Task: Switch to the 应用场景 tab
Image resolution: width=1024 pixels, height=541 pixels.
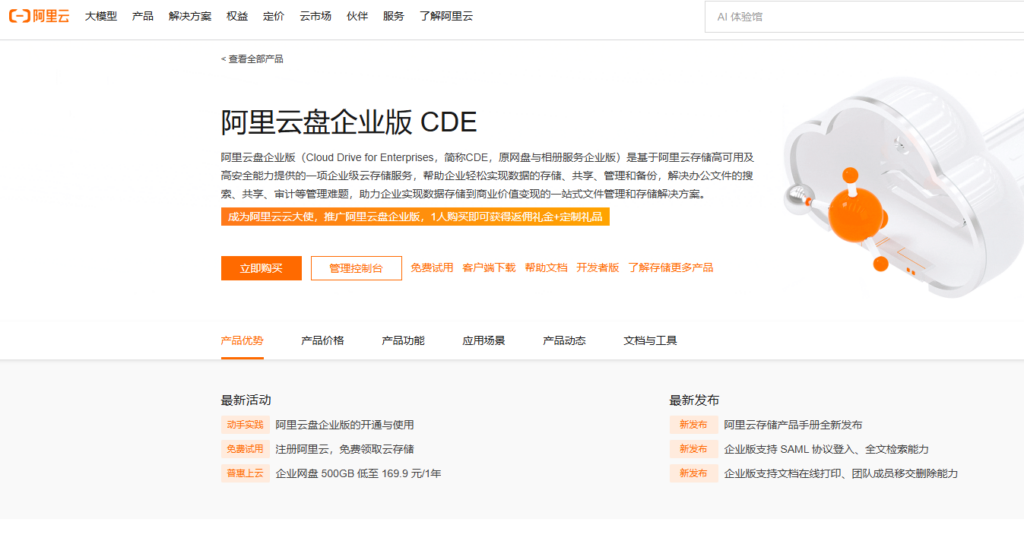Action: click(483, 340)
